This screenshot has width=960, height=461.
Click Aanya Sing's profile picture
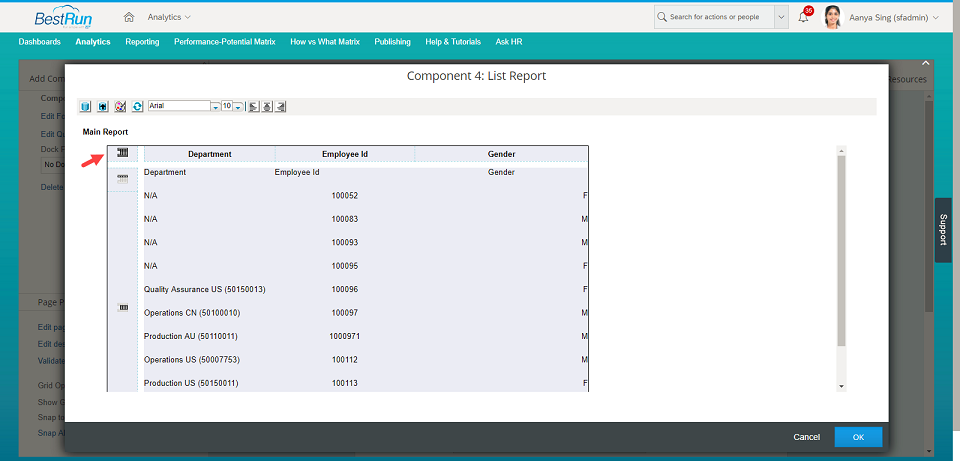[833, 17]
